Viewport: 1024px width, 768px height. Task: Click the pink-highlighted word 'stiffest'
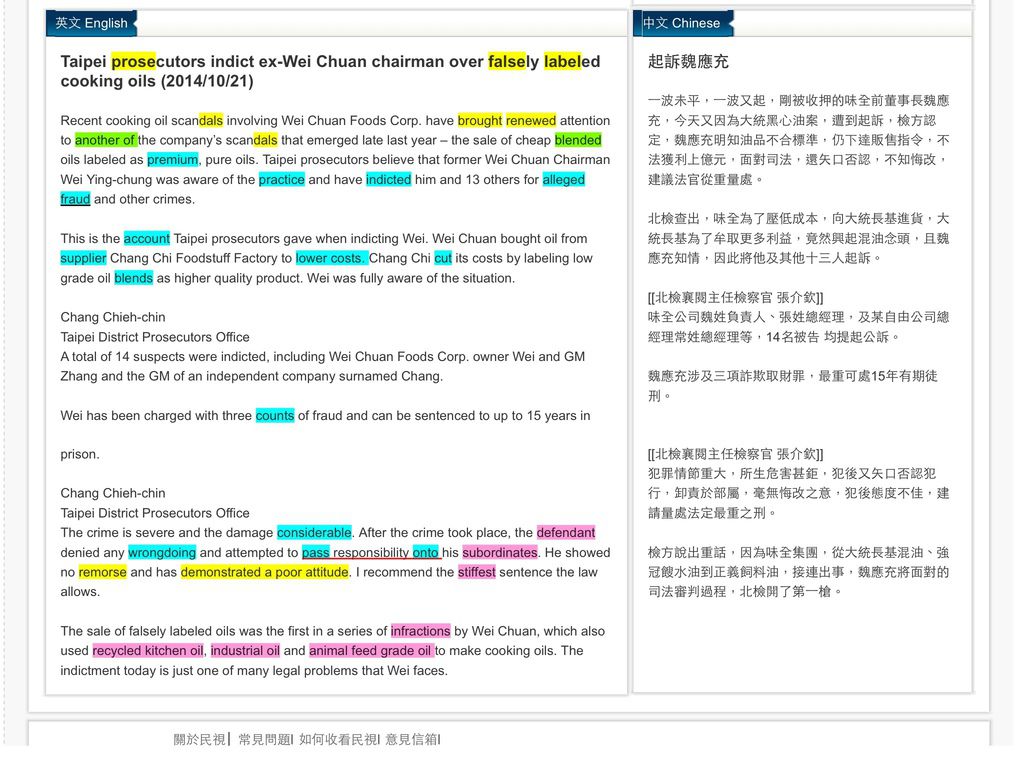[x=477, y=572]
